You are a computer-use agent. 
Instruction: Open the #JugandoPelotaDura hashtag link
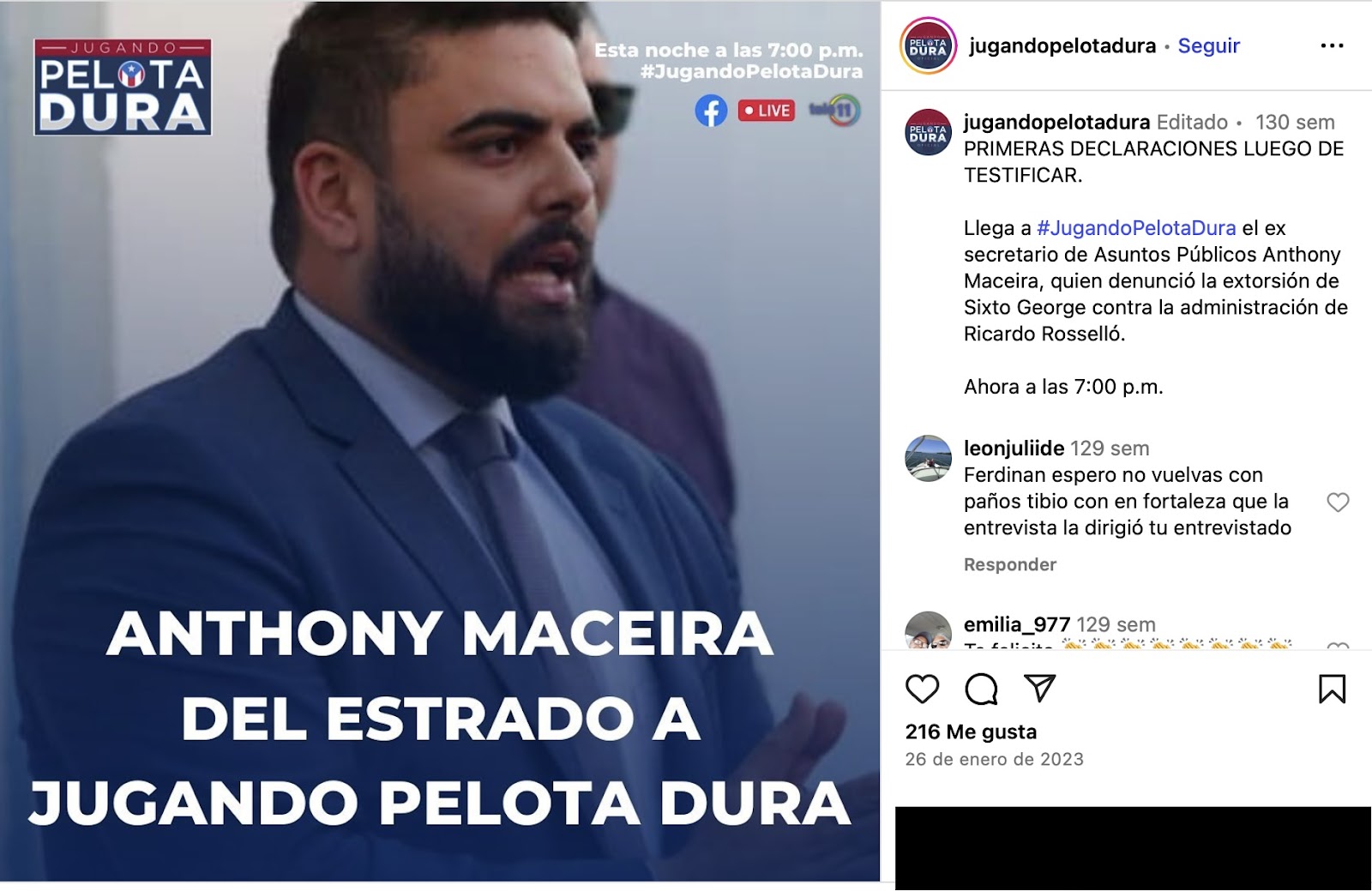pyautogui.click(x=1136, y=227)
